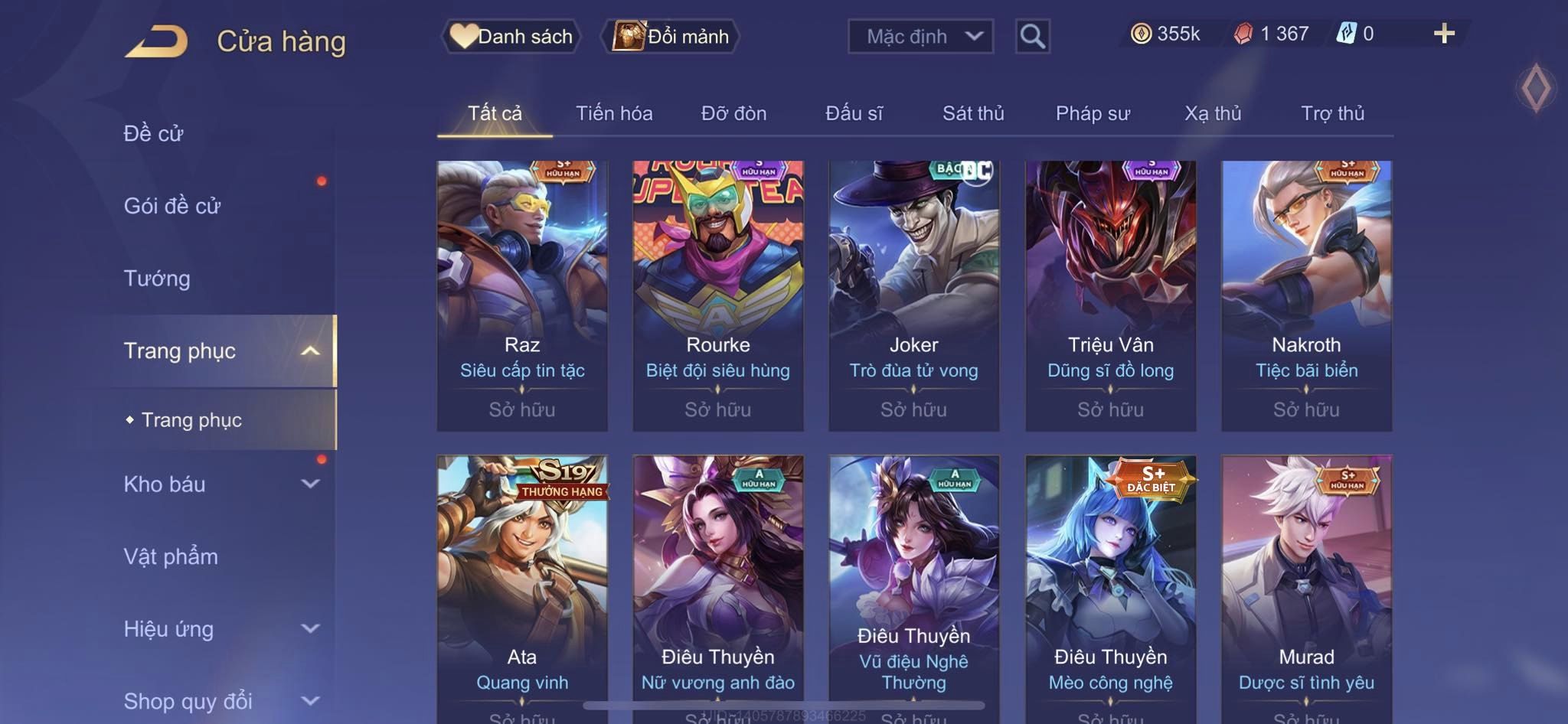Open the search magnifier icon
1568x724 pixels.
(1032, 36)
